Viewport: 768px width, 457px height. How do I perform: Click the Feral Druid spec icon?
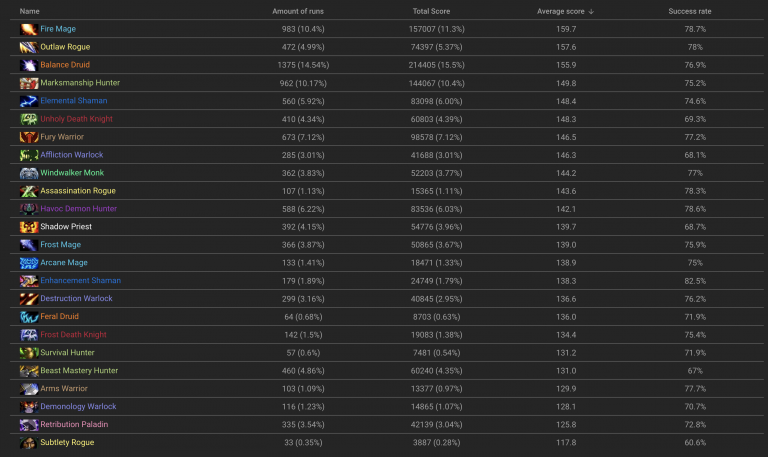pos(28,317)
